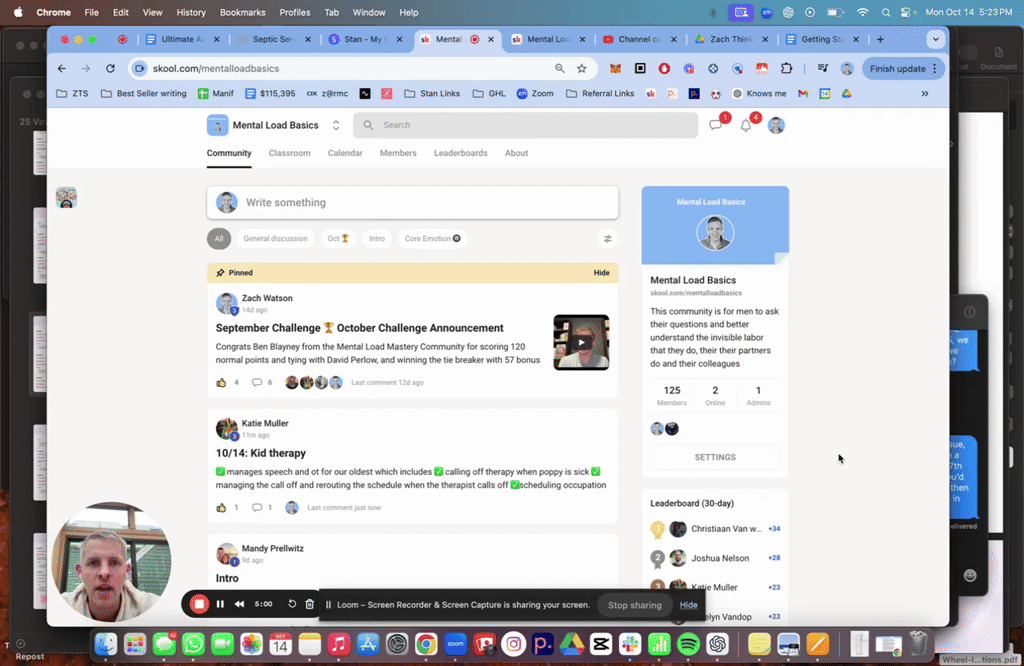
Task: Click the zoom magnifier in address bar
Action: click(560, 69)
